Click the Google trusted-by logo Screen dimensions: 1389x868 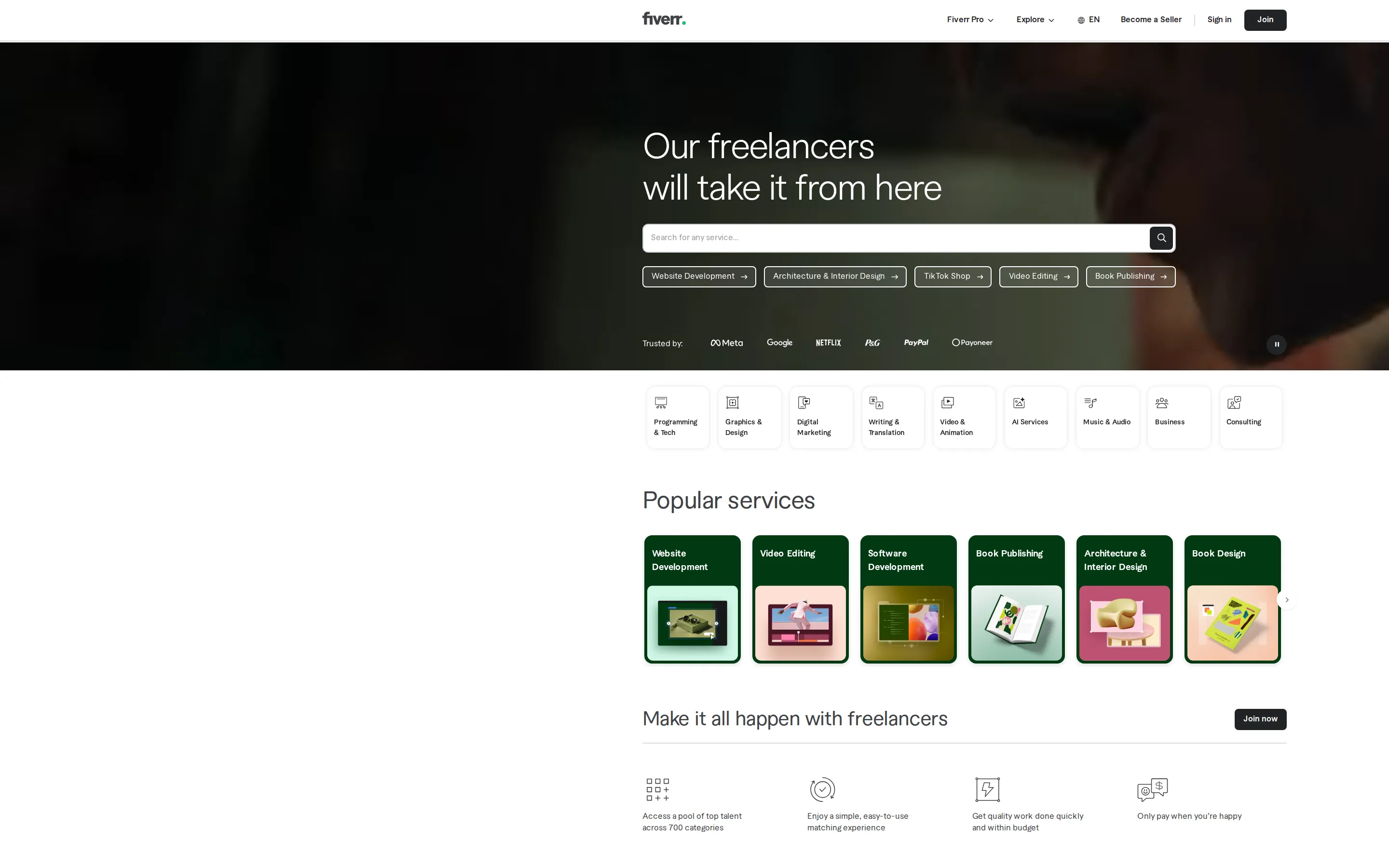[779, 343]
